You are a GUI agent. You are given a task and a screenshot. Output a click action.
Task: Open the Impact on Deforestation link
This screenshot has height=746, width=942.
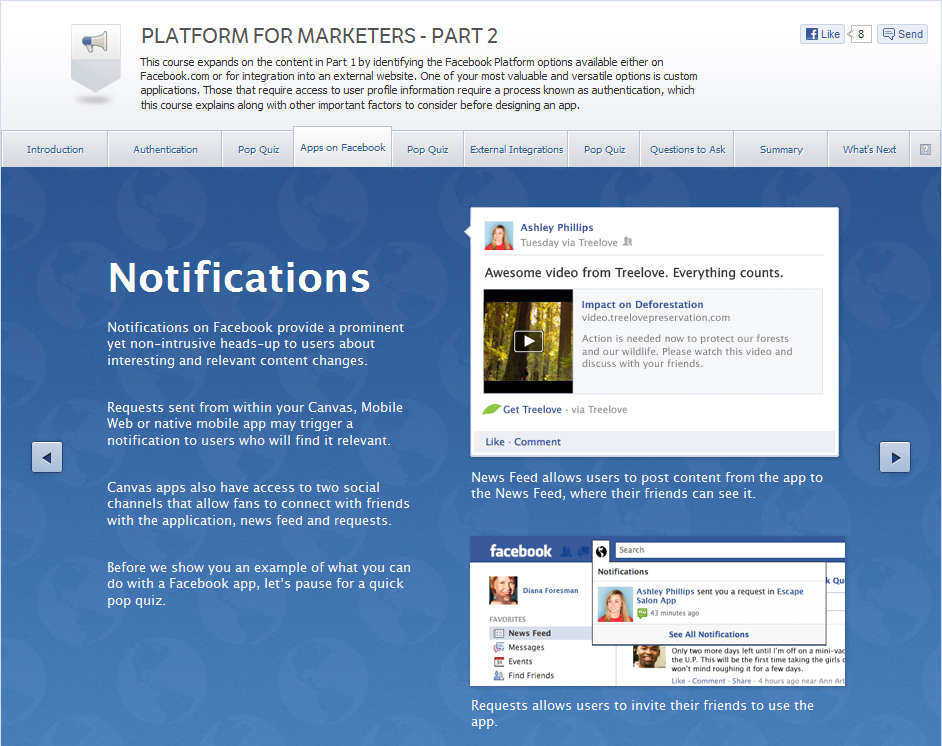642,305
